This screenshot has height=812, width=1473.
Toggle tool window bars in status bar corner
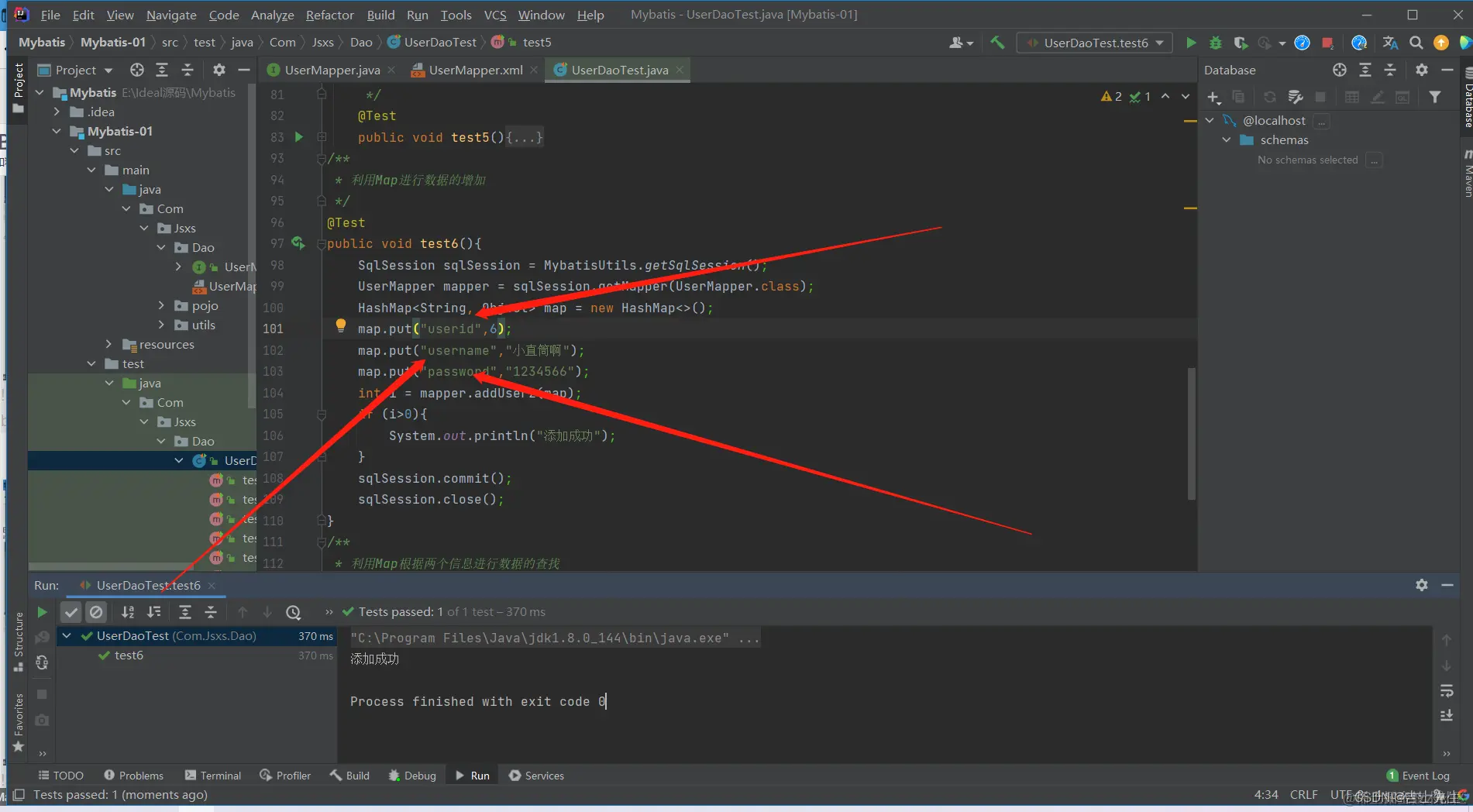point(19,795)
